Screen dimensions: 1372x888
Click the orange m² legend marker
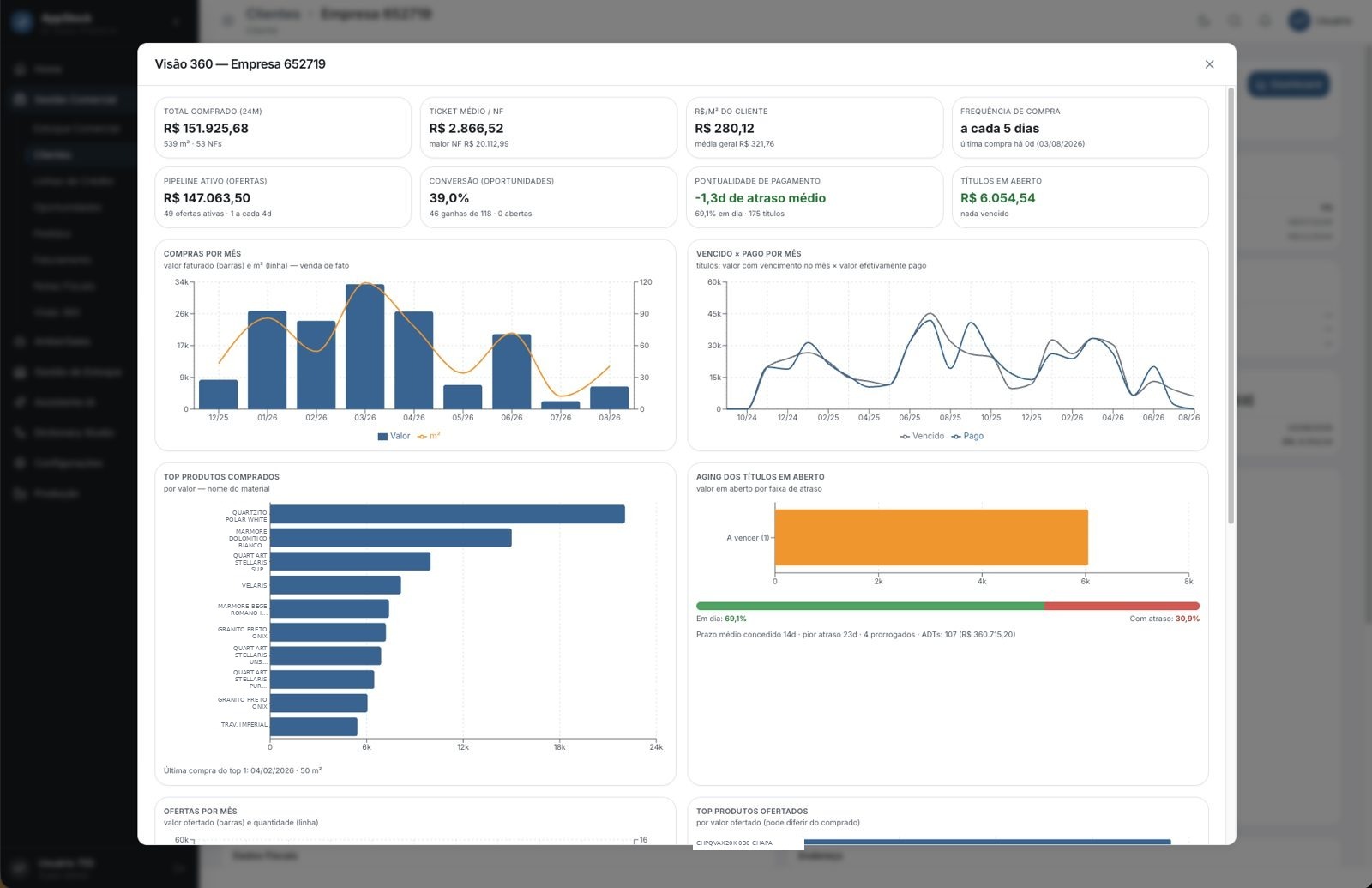click(x=422, y=437)
